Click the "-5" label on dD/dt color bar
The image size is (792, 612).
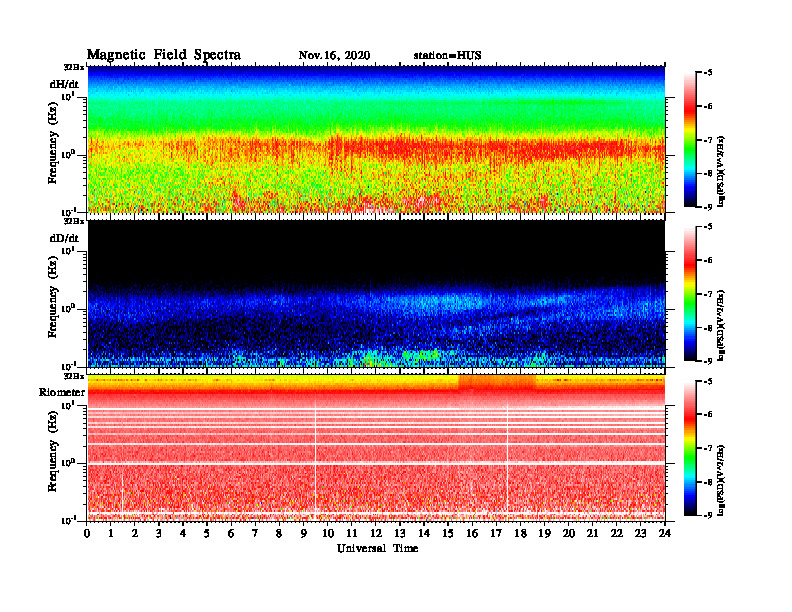[708, 227]
